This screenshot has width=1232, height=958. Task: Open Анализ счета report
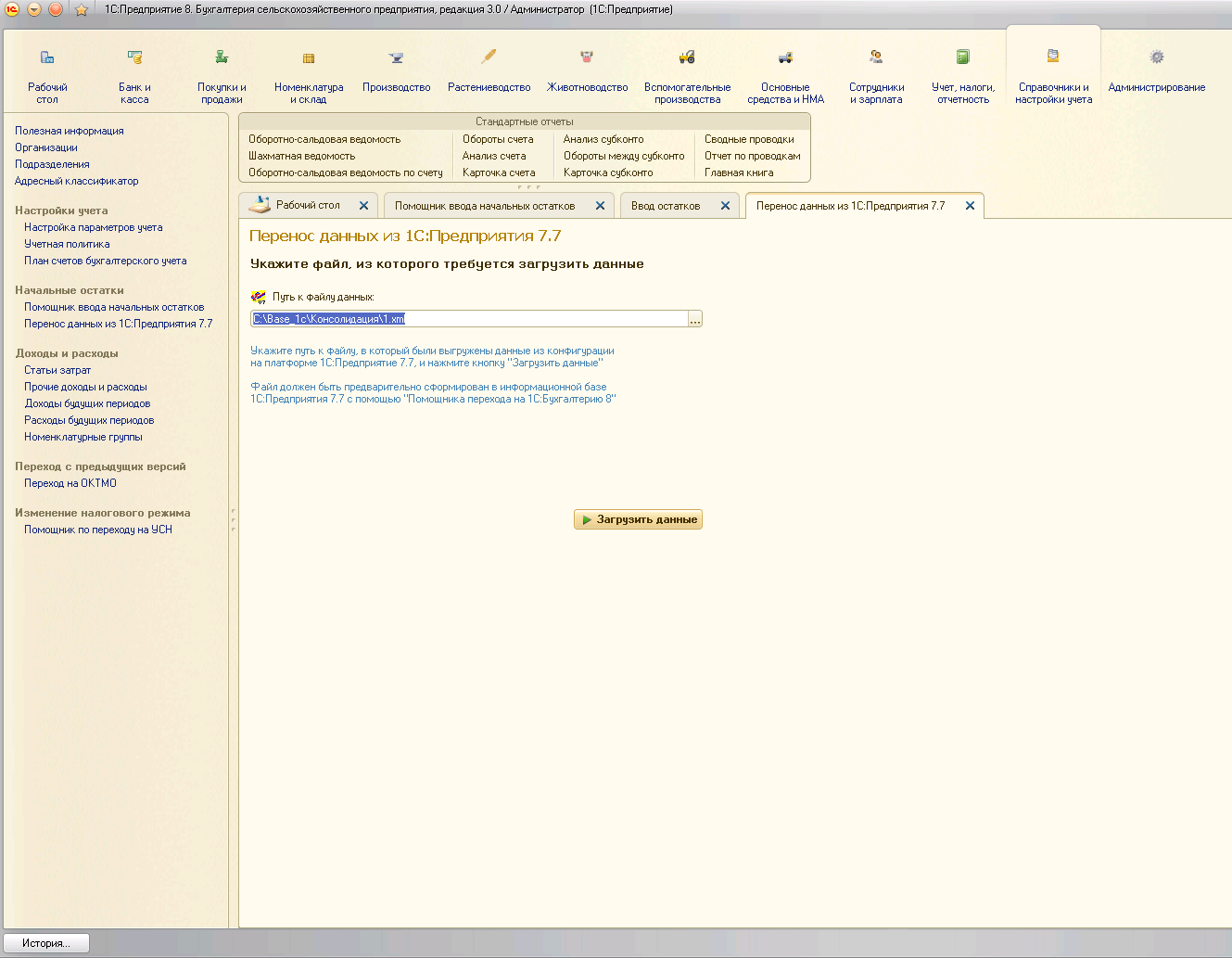coord(494,156)
